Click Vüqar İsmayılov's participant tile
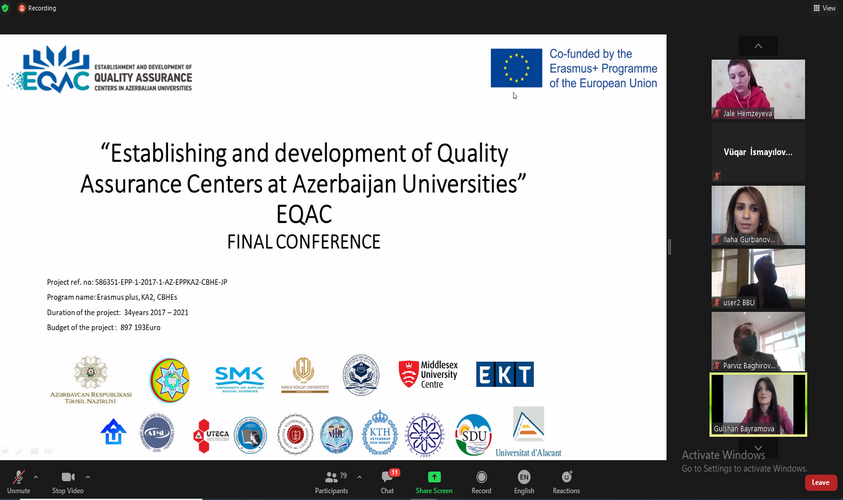The height and width of the screenshot is (500, 843). pyautogui.click(x=757, y=152)
